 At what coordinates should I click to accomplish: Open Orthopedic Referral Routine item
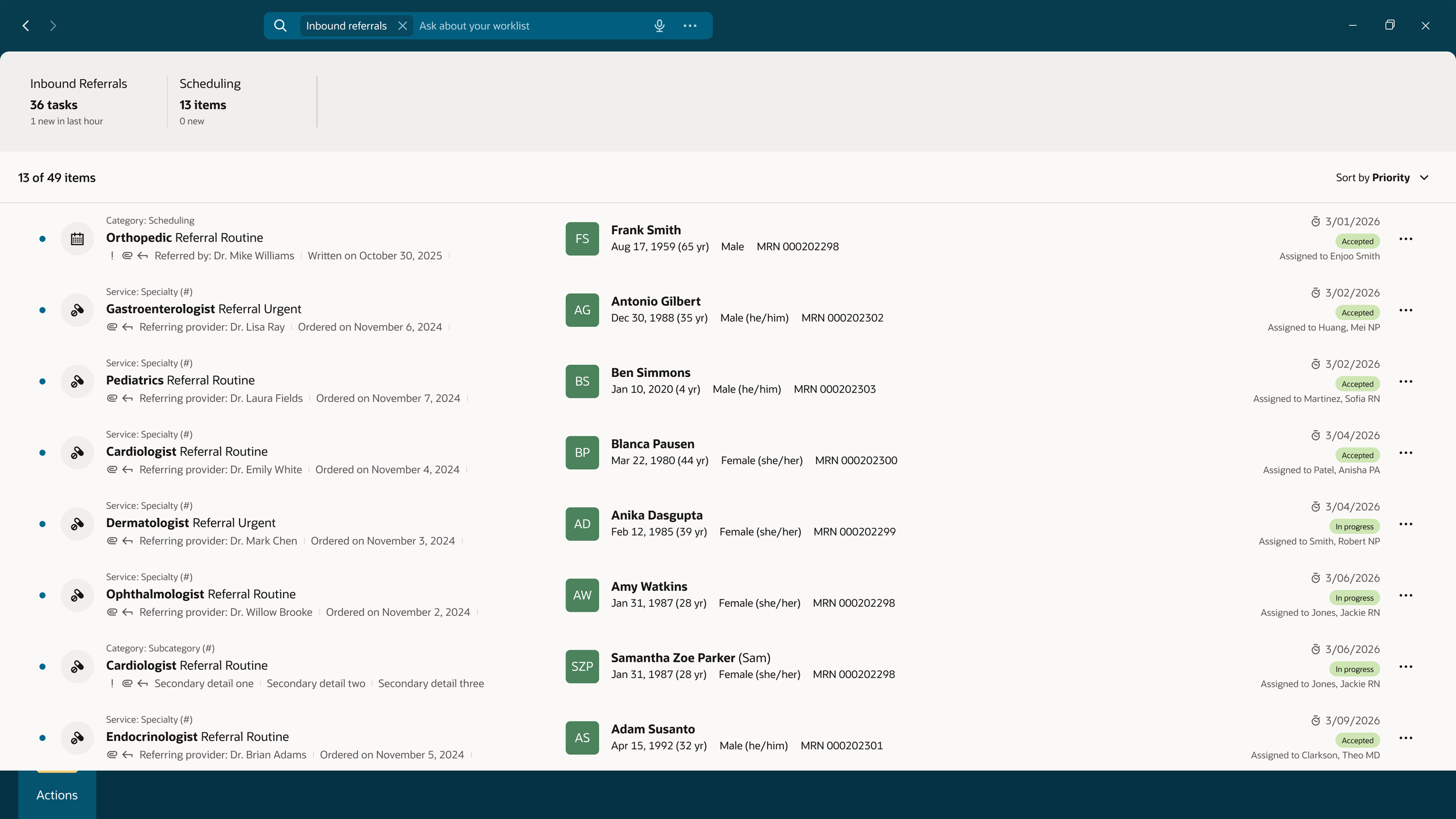[185, 238]
